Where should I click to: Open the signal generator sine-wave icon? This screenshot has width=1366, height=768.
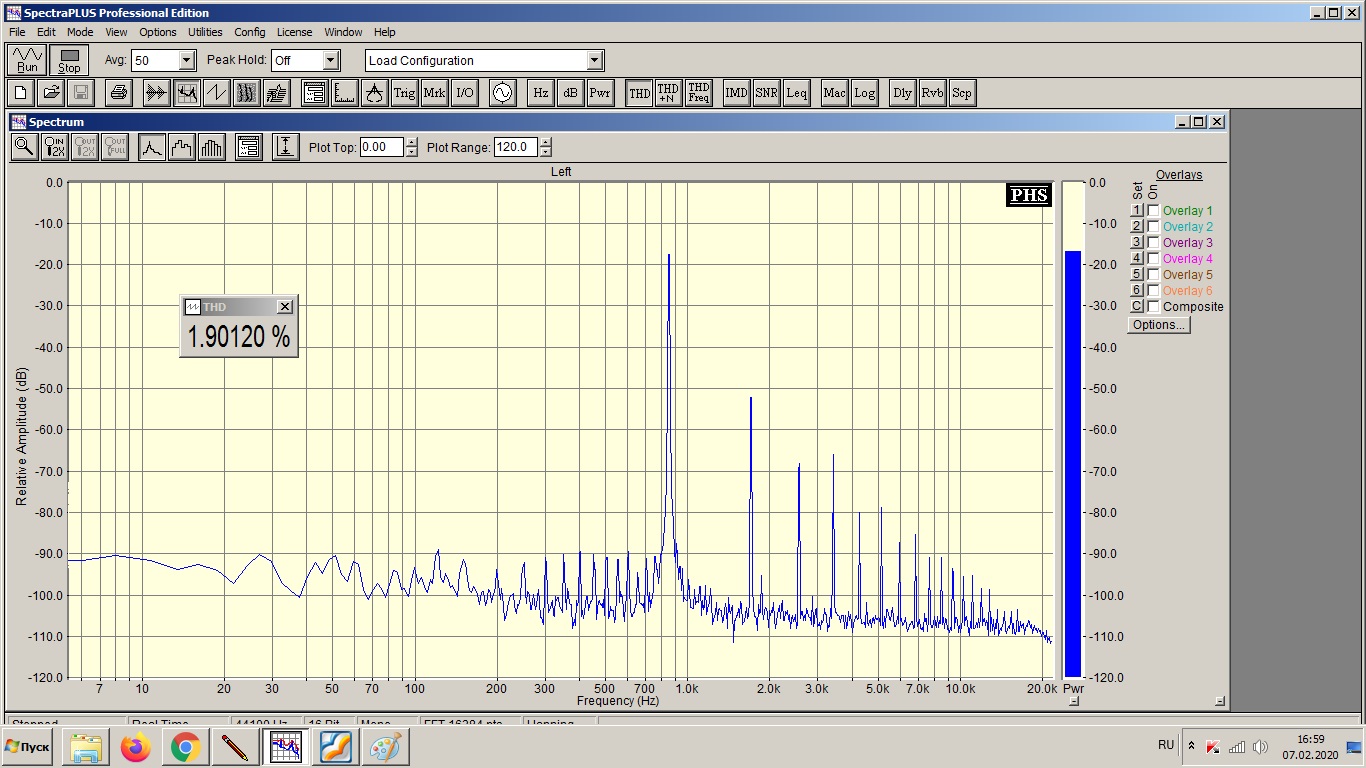click(502, 93)
